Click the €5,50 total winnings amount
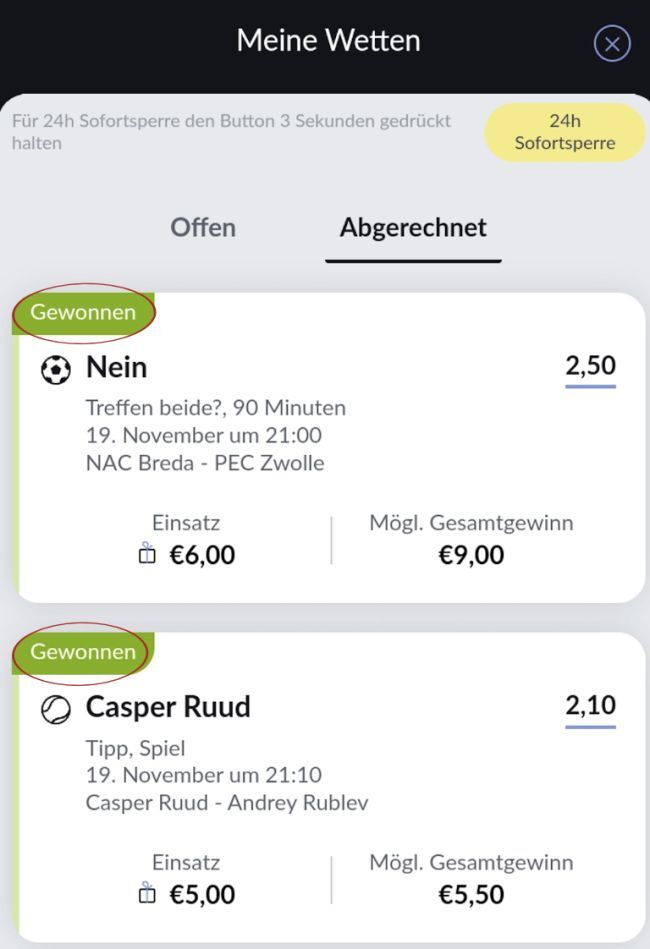The height and width of the screenshot is (949, 650). [471, 894]
